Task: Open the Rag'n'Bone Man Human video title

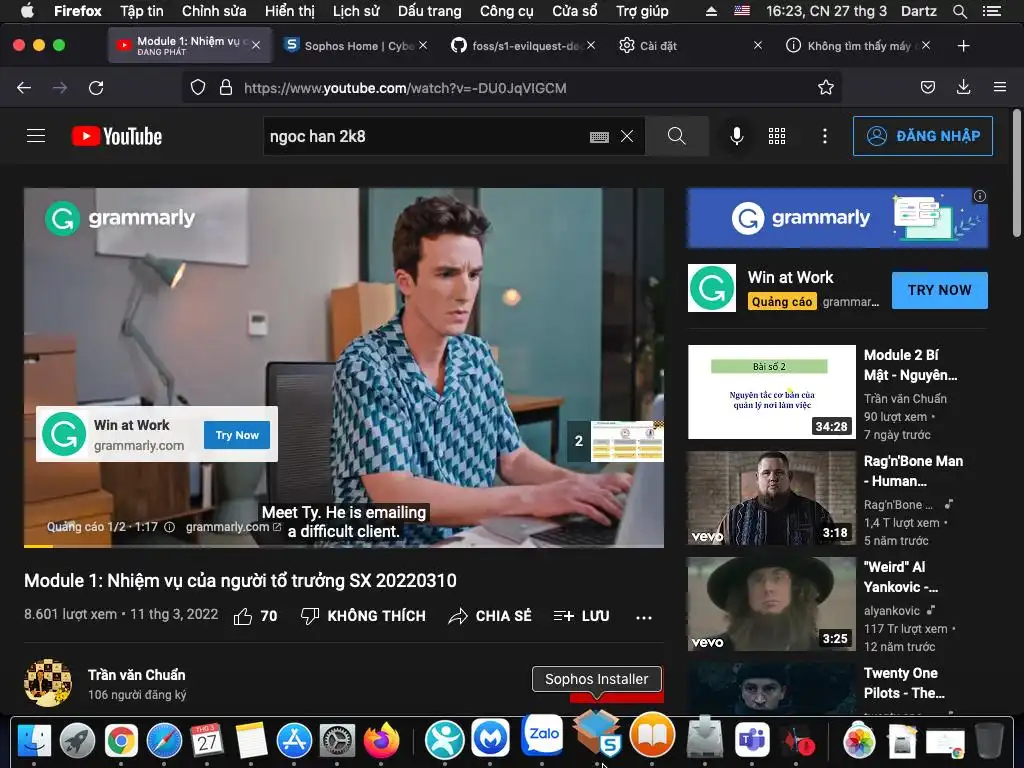Action: [x=913, y=471]
